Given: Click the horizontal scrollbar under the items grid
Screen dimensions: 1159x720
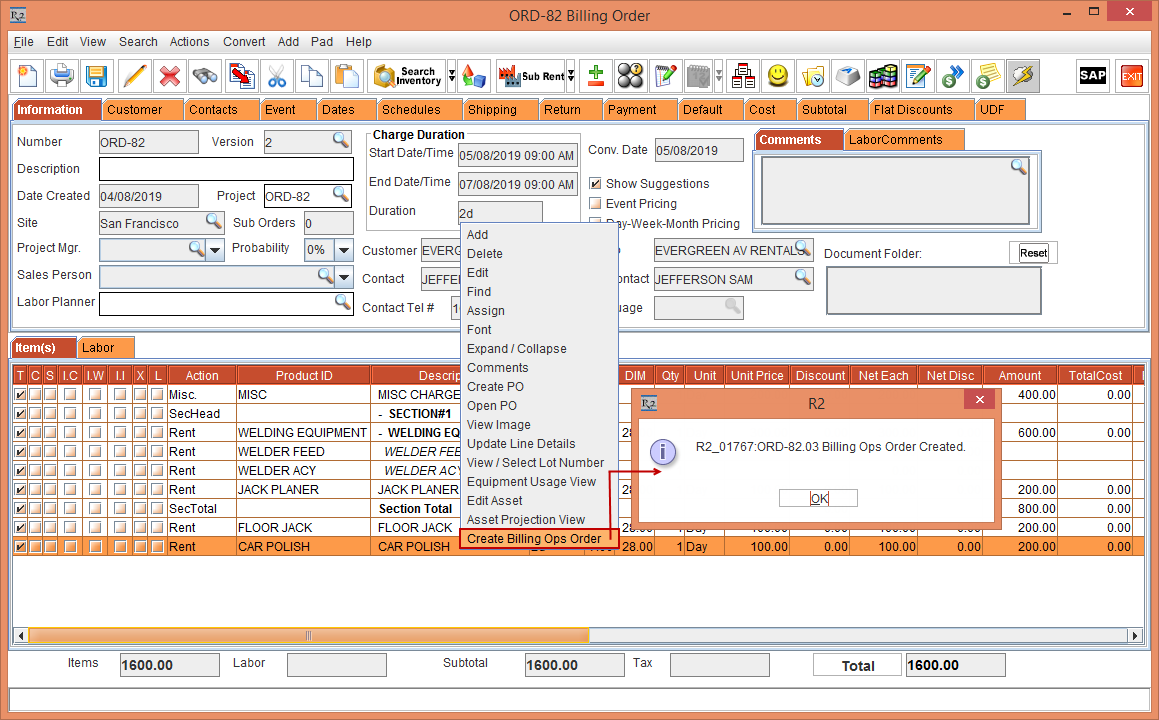Looking at the screenshot, I should click(x=309, y=636).
